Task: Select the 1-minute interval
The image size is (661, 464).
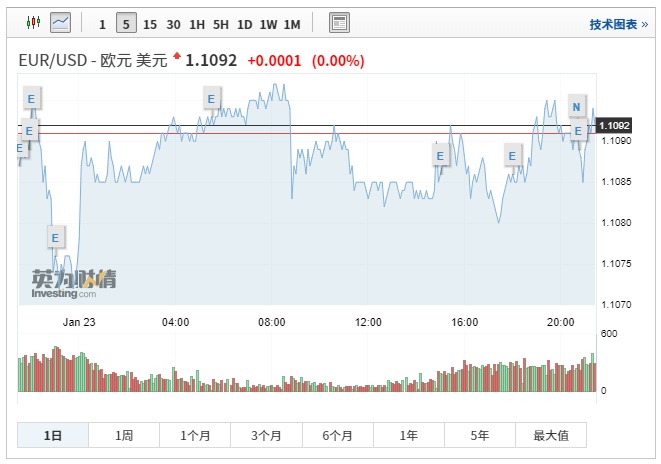Action: click(102, 24)
